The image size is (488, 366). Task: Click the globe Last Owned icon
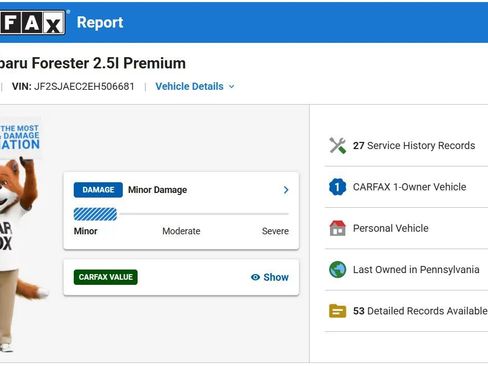click(x=337, y=269)
